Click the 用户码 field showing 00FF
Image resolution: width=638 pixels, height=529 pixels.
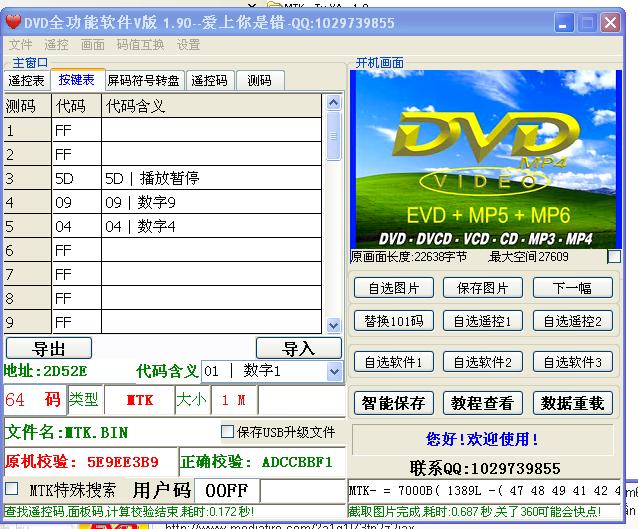click(227, 490)
